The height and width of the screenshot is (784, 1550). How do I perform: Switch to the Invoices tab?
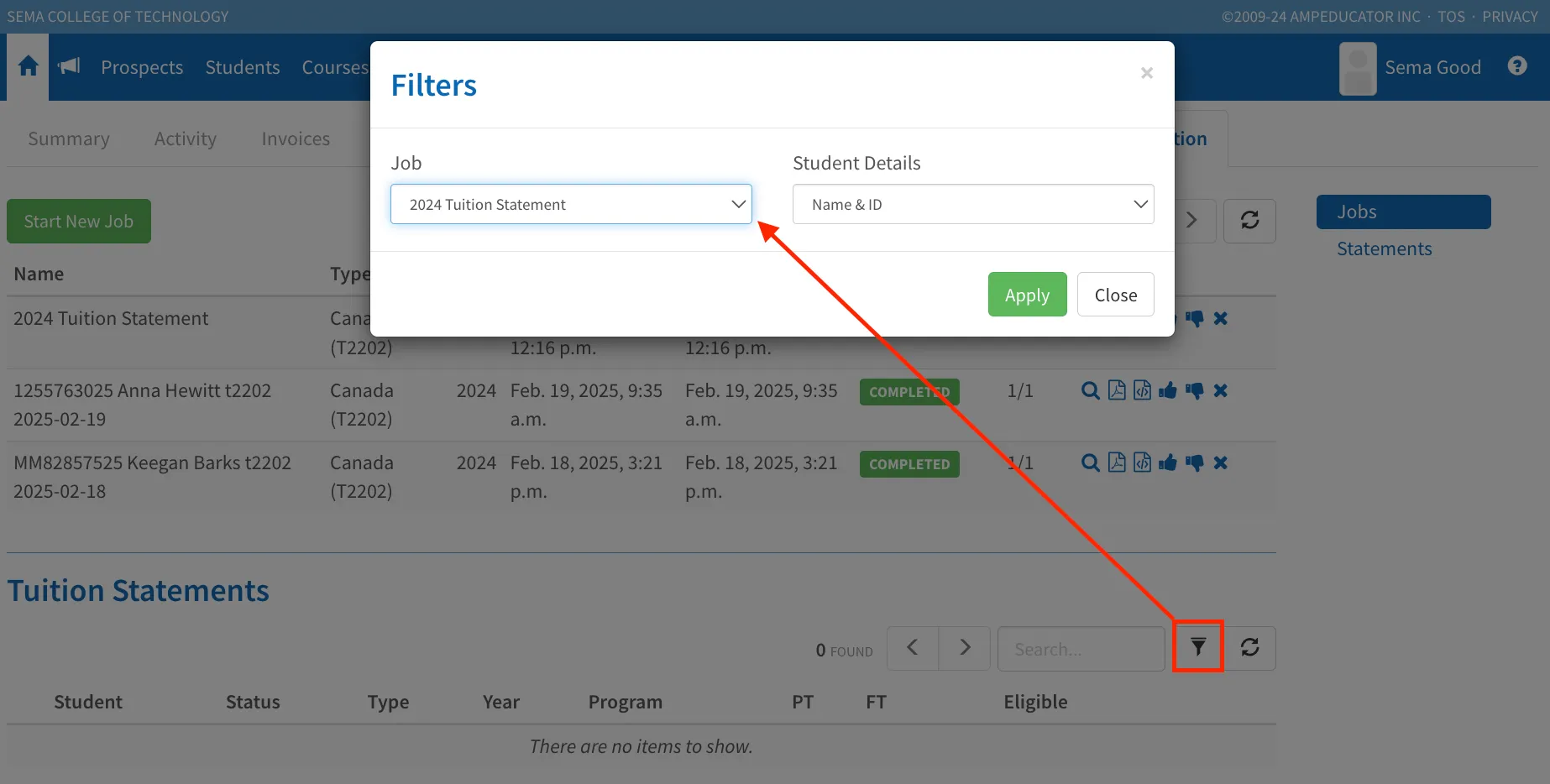point(296,139)
